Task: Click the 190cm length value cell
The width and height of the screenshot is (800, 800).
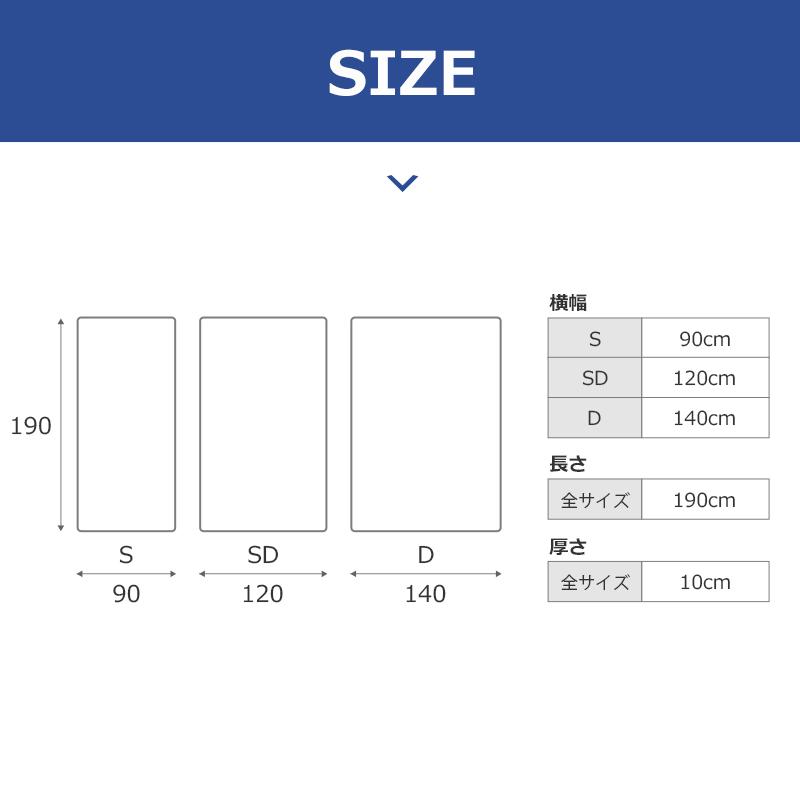Action: coord(705,500)
